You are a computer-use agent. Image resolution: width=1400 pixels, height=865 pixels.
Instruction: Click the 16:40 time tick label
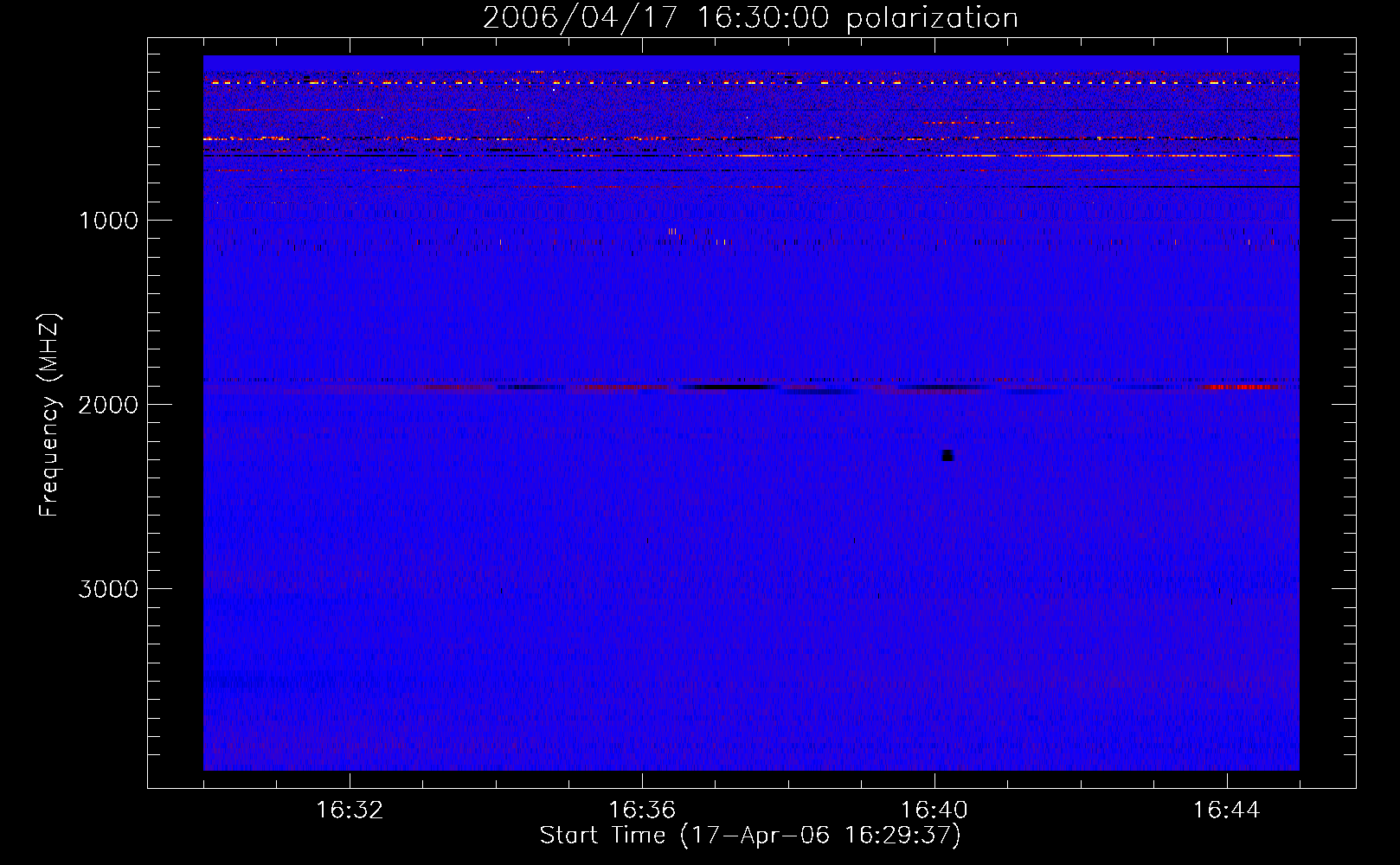coord(934,811)
